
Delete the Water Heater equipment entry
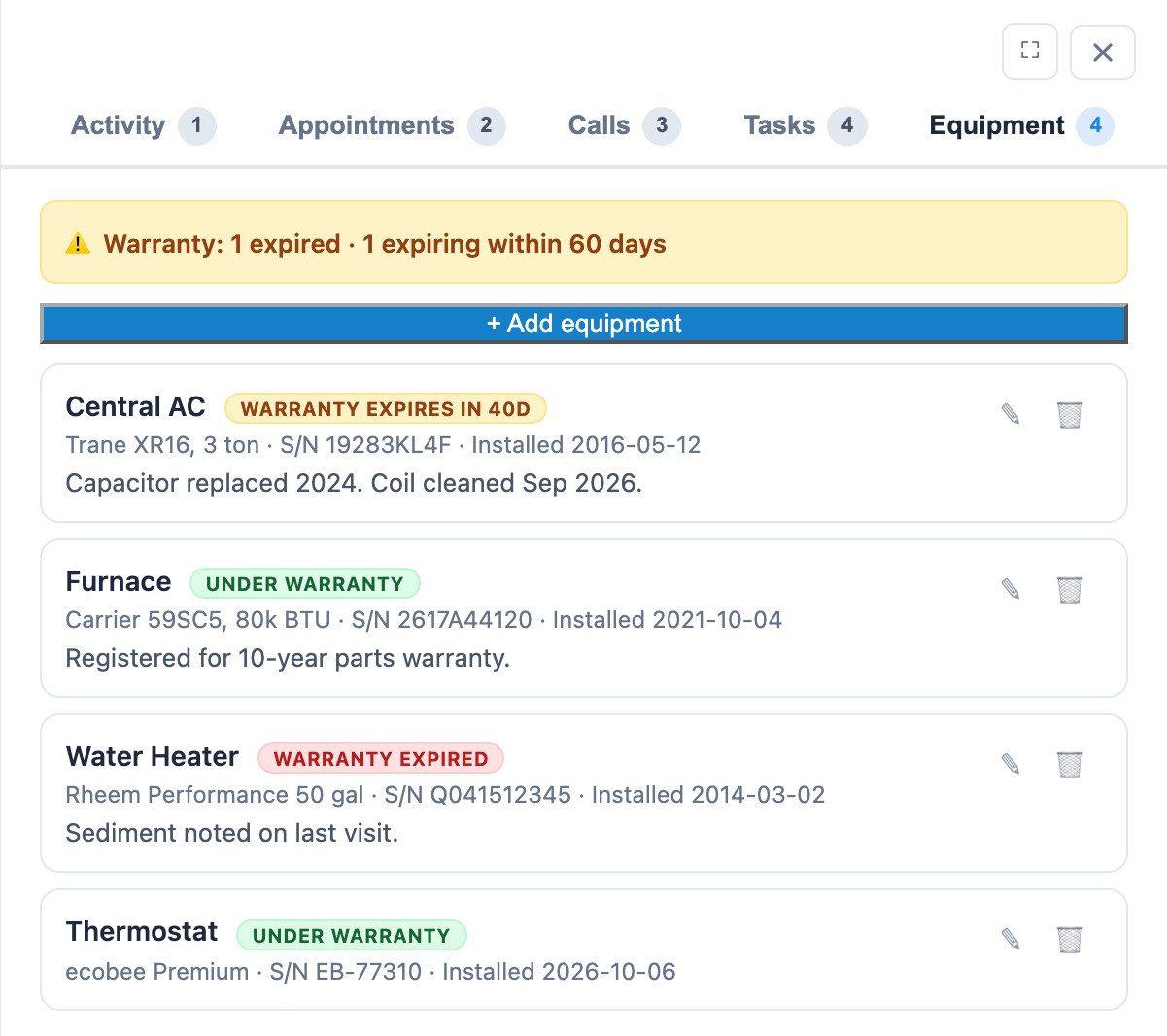pos(1069,764)
